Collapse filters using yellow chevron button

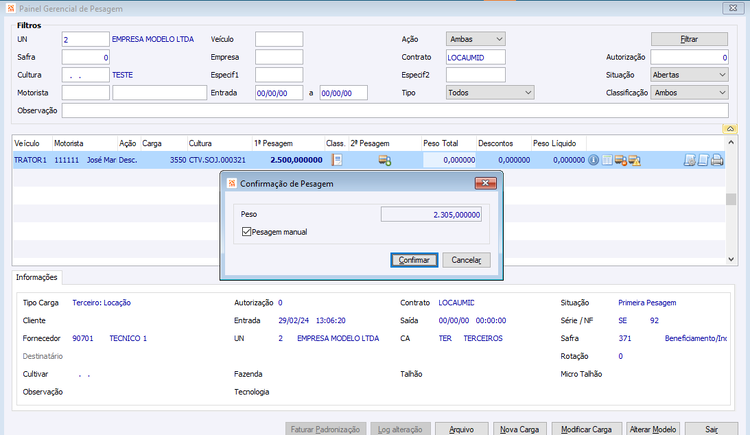click(730, 129)
